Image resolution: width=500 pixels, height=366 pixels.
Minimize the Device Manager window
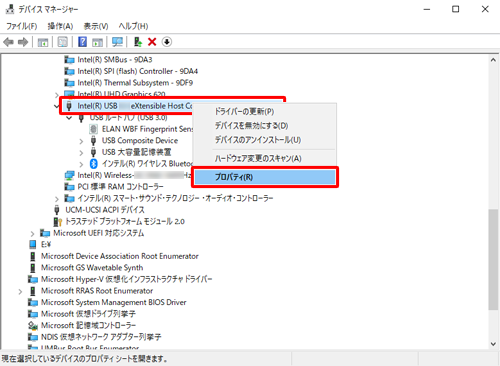(x=427, y=9)
